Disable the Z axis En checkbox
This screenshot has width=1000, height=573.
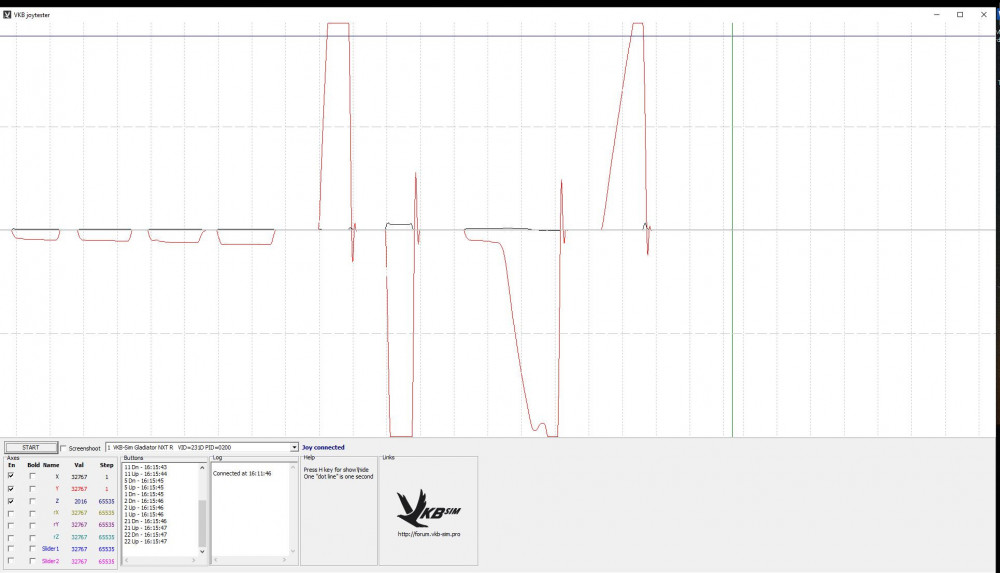11,501
